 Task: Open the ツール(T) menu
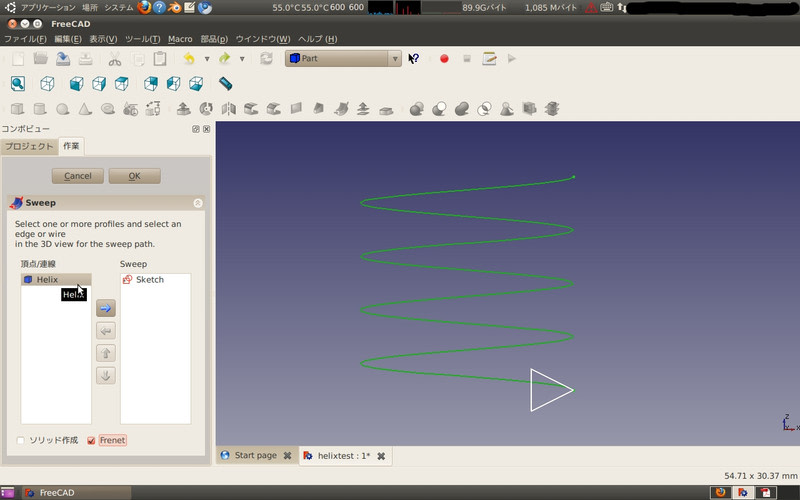click(142, 39)
